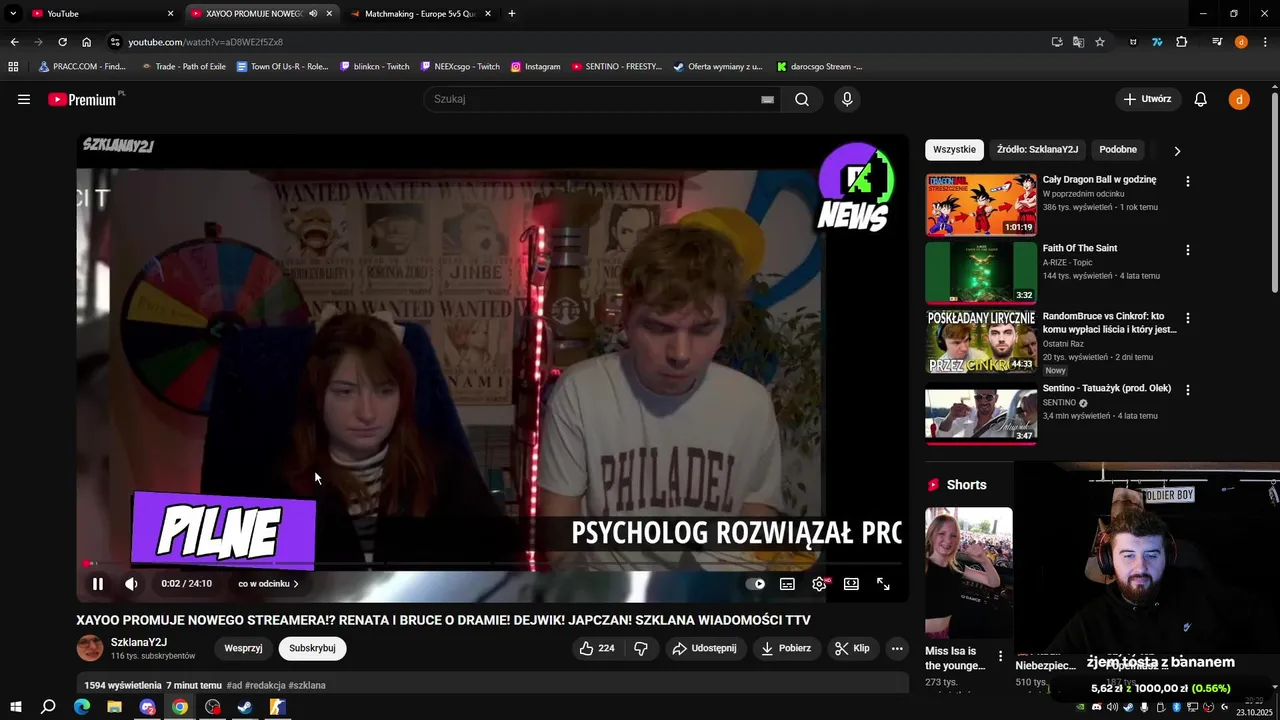Select the Podobne filter chip
1280x720 pixels.
(x=1118, y=150)
